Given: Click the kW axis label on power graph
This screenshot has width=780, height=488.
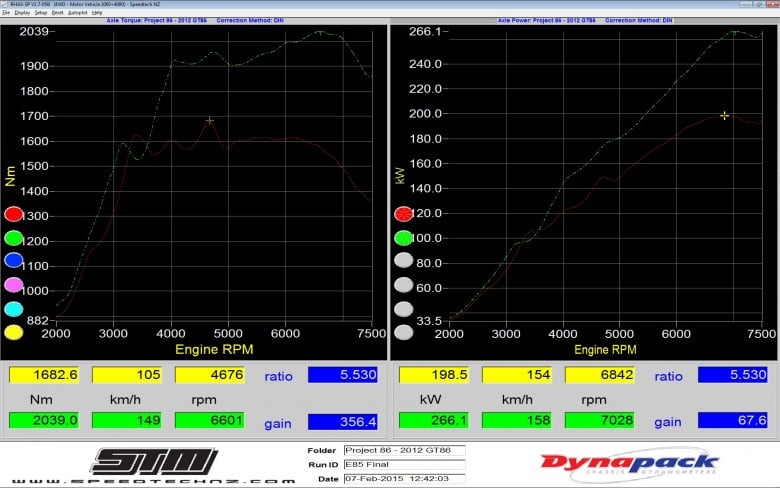Looking at the screenshot, I should [400, 176].
